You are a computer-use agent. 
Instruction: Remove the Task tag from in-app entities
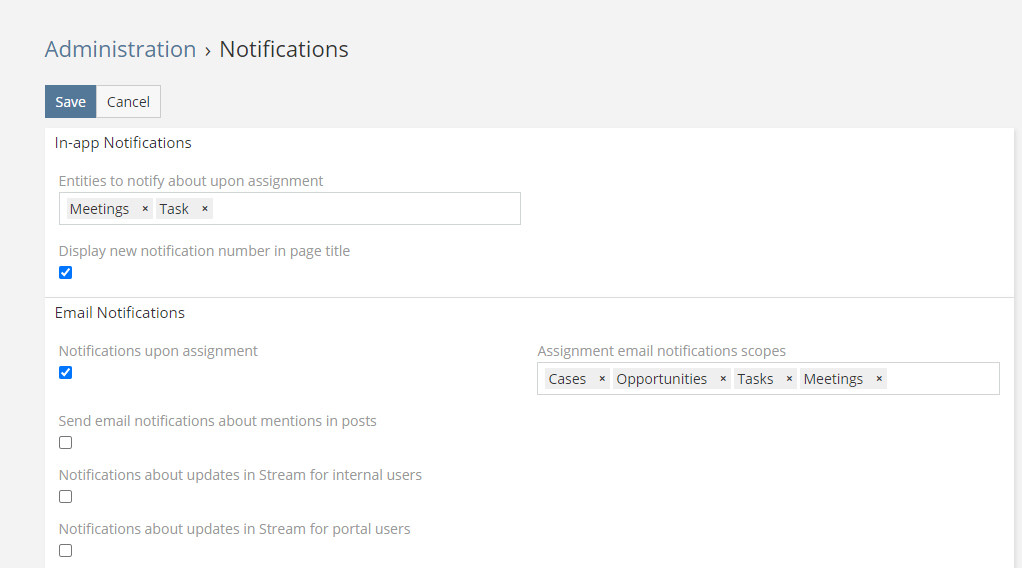(204, 209)
